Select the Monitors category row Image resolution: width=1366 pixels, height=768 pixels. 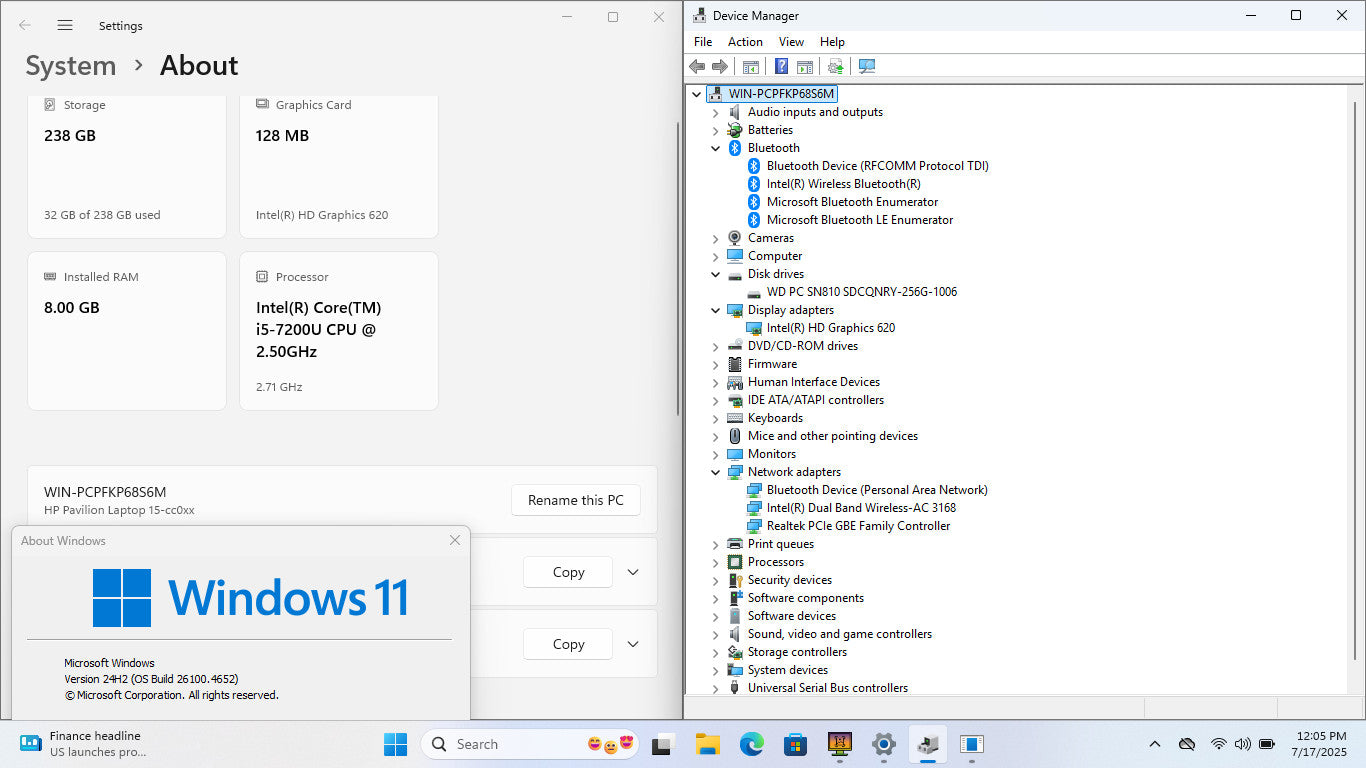click(x=772, y=454)
